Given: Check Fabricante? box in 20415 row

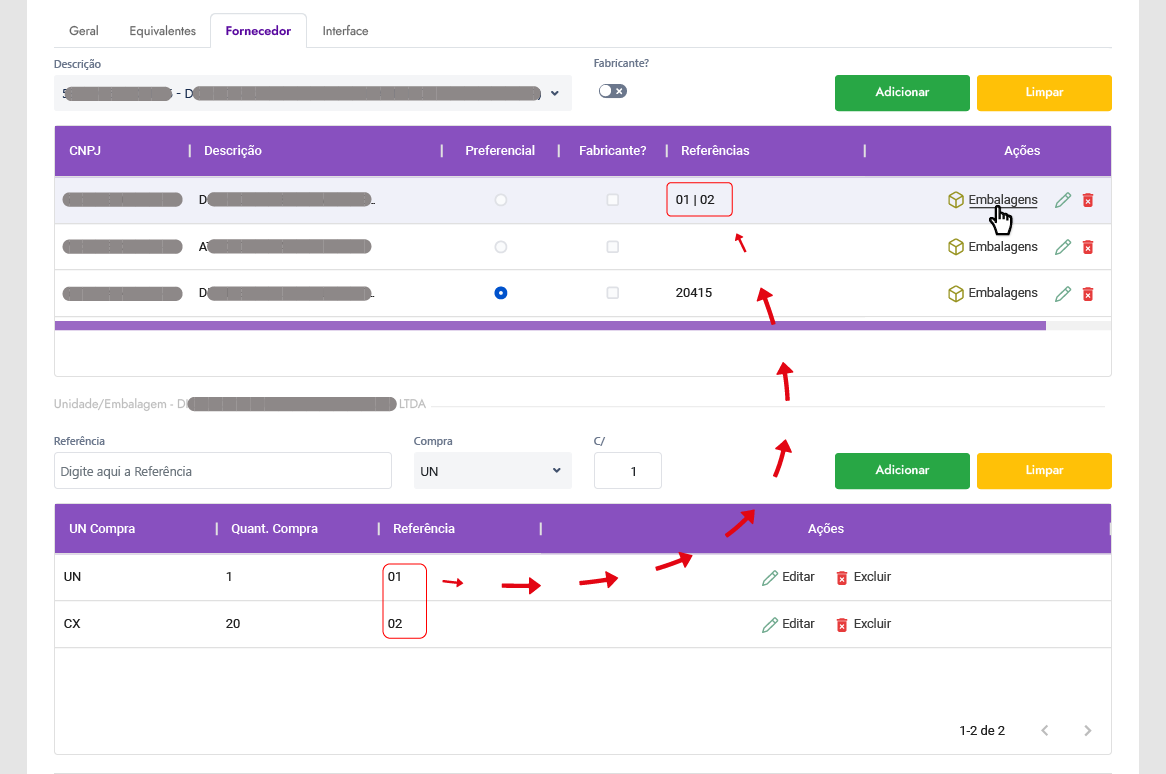Looking at the screenshot, I should click(x=613, y=293).
